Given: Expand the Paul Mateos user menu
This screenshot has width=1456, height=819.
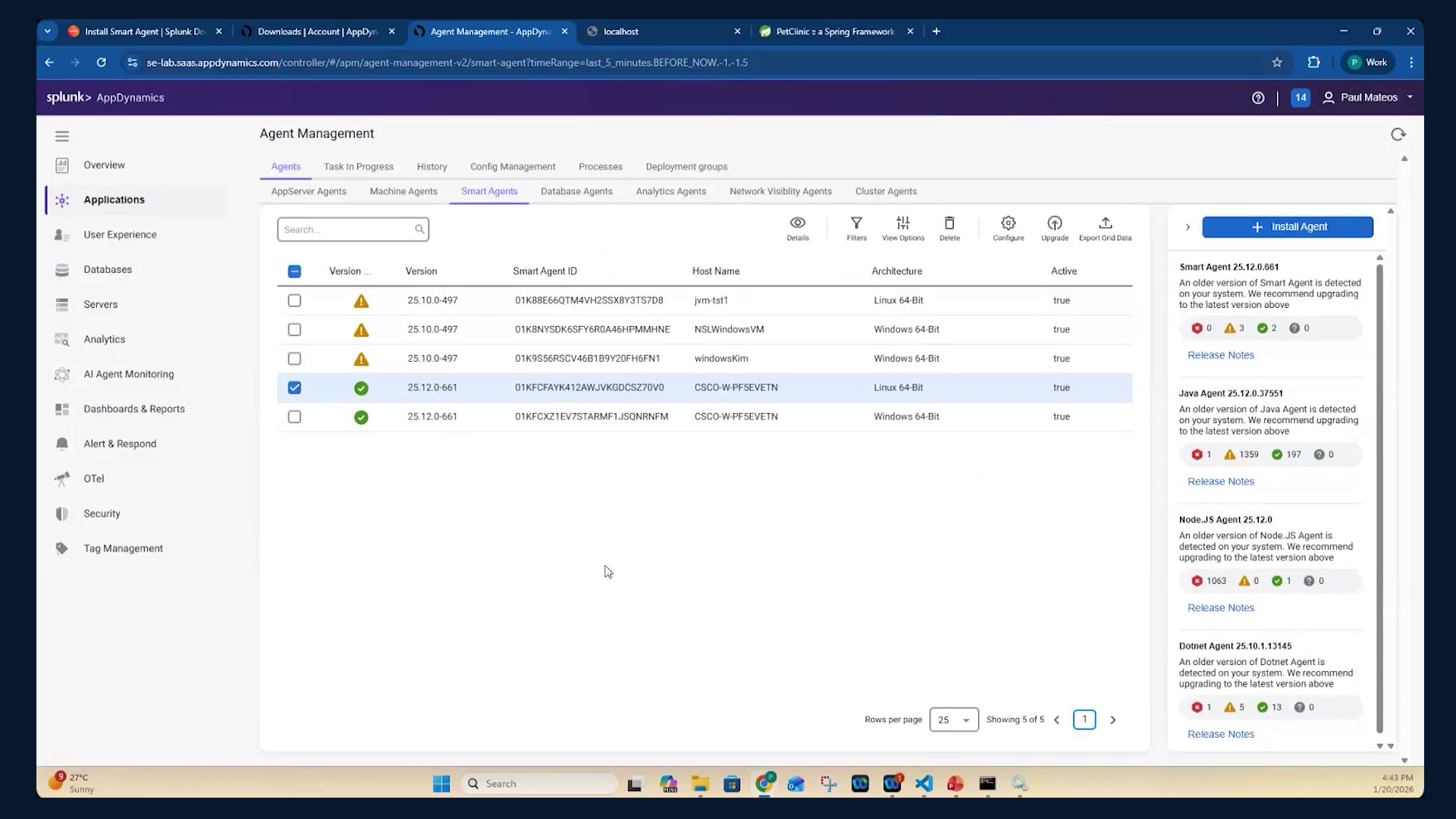Looking at the screenshot, I should point(1368,97).
